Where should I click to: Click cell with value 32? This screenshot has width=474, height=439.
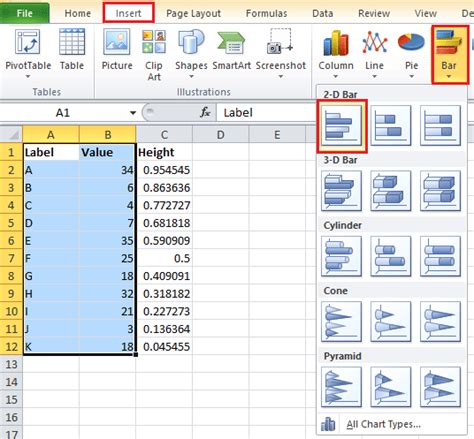(108, 294)
